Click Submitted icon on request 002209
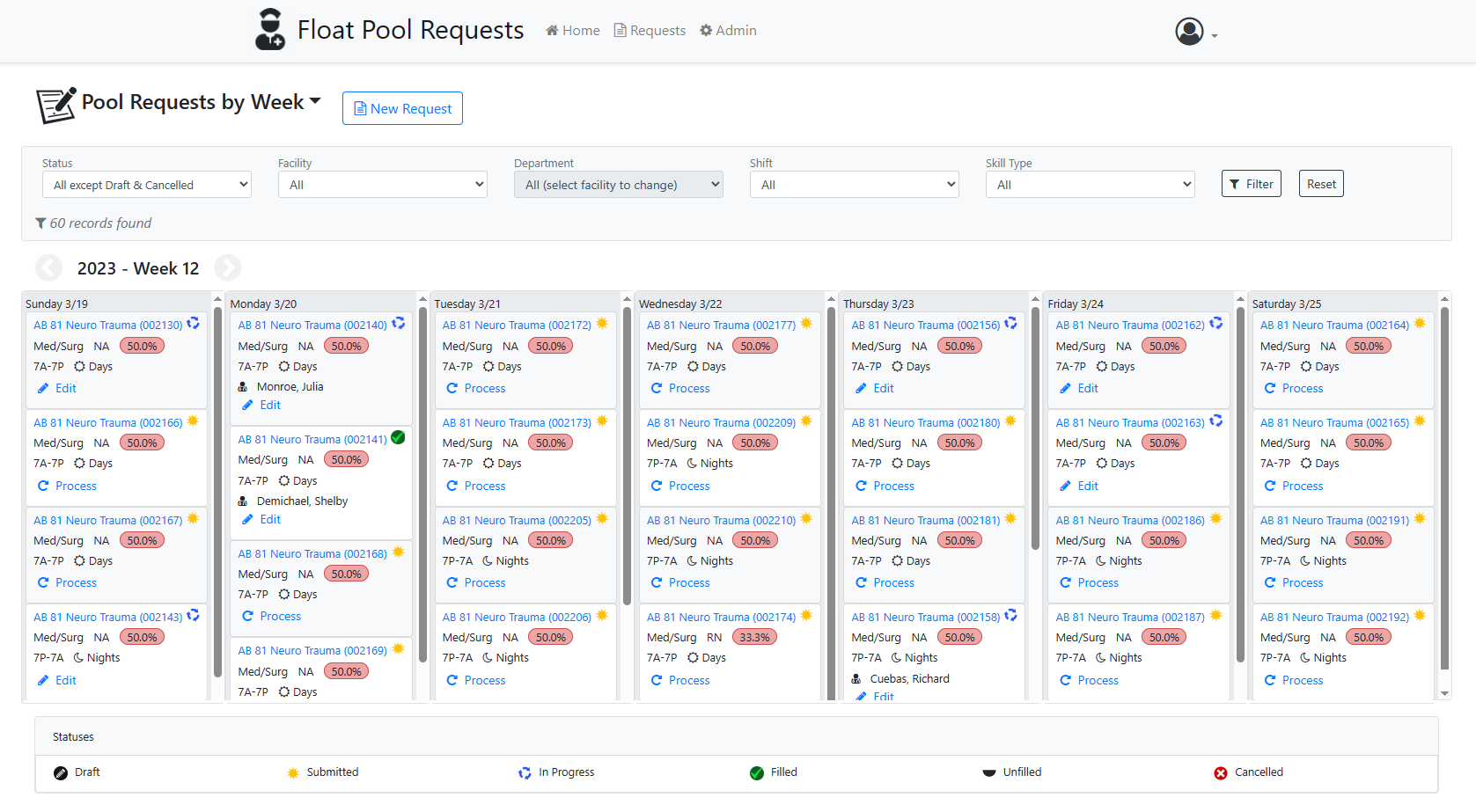This screenshot has height=812, width=1476. (x=806, y=421)
